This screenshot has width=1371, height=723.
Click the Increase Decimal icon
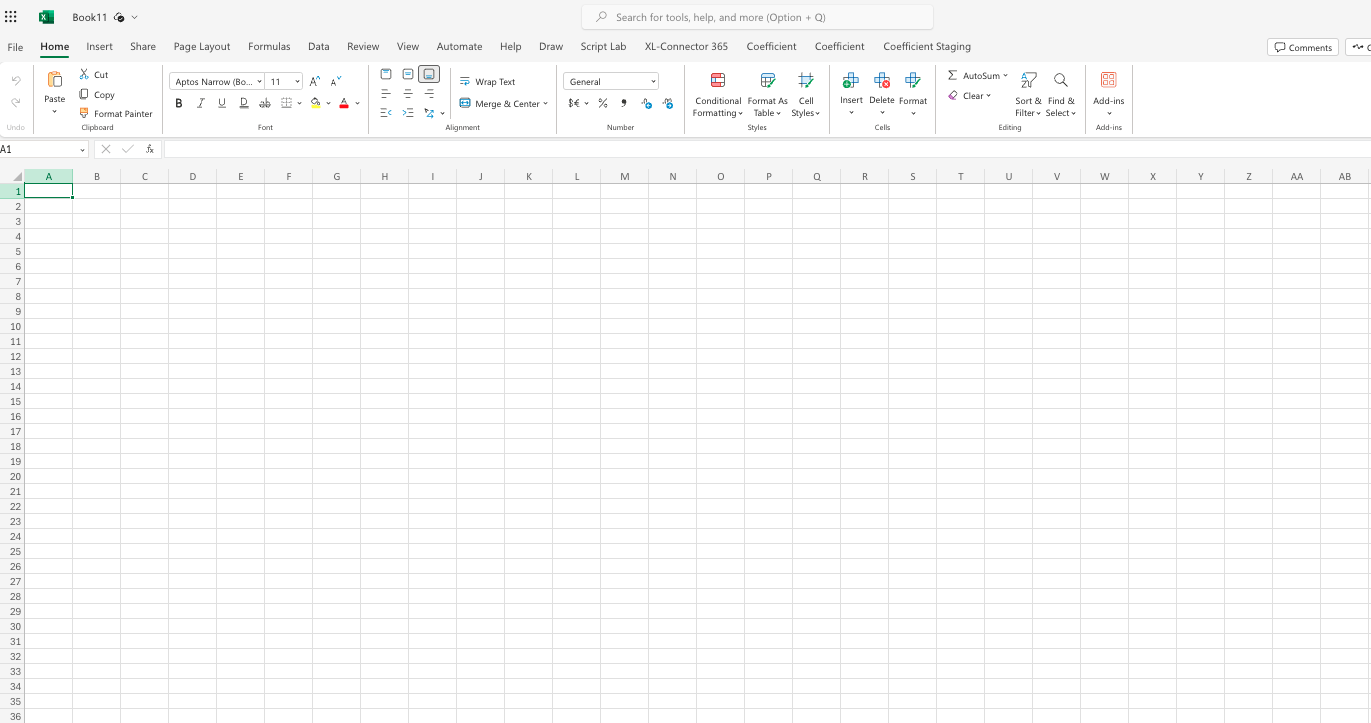click(x=646, y=103)
